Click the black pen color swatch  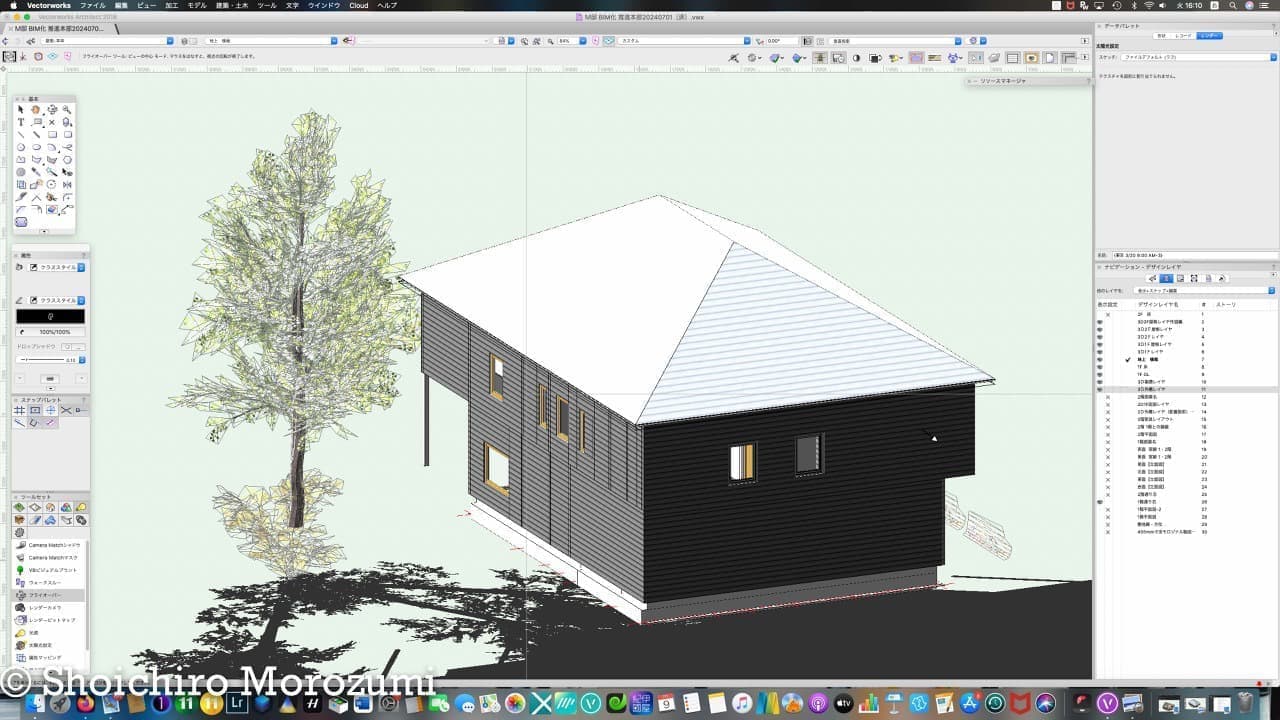[x=50, y=316]
